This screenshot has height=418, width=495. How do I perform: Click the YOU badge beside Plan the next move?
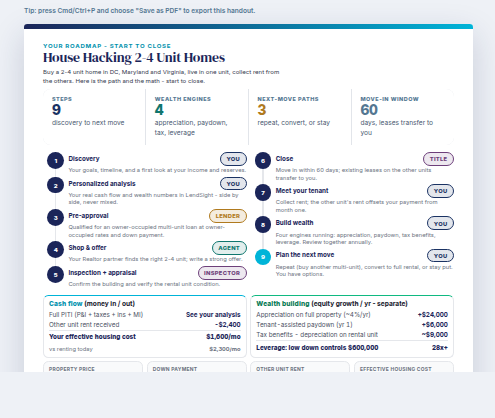[440, 256]
